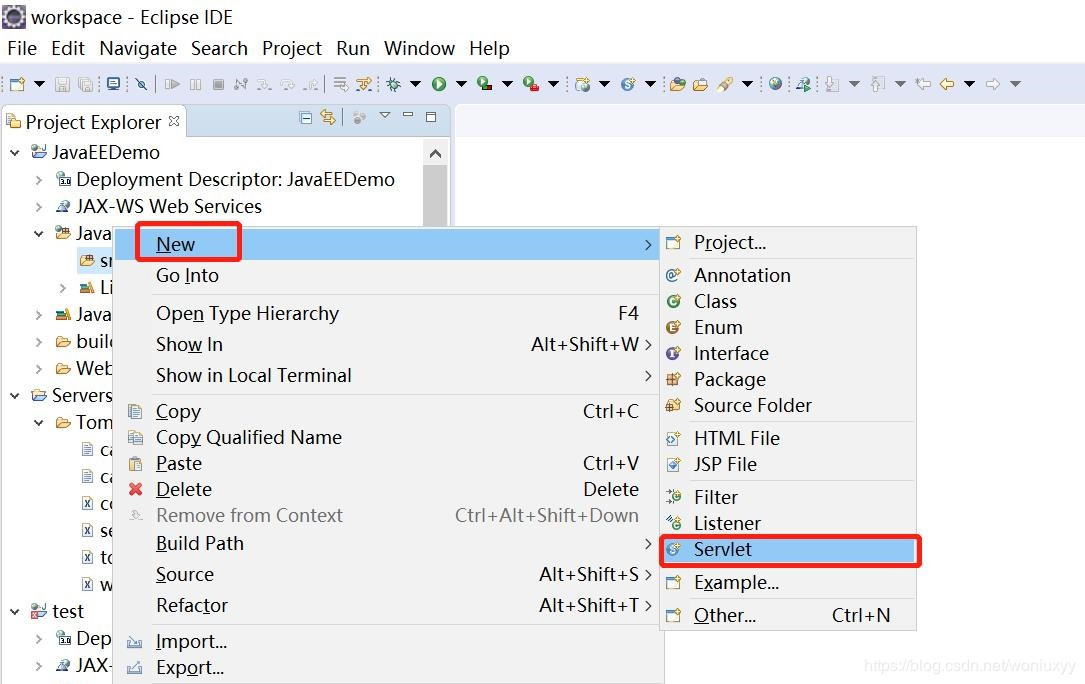Choose Delete in the context menu
Image resolution: width=1085 pixels, height=684 pixels.
pos(388,489)
